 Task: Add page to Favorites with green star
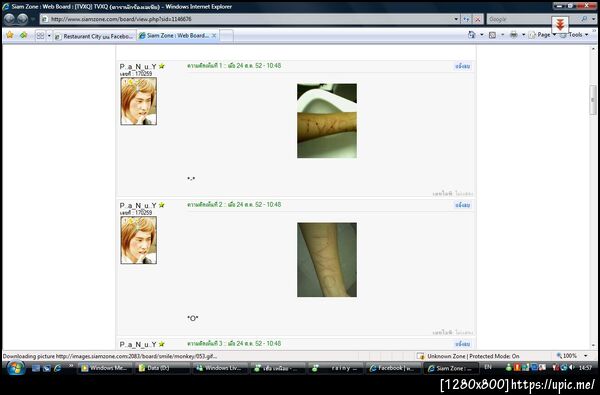[x=24, y=35]
